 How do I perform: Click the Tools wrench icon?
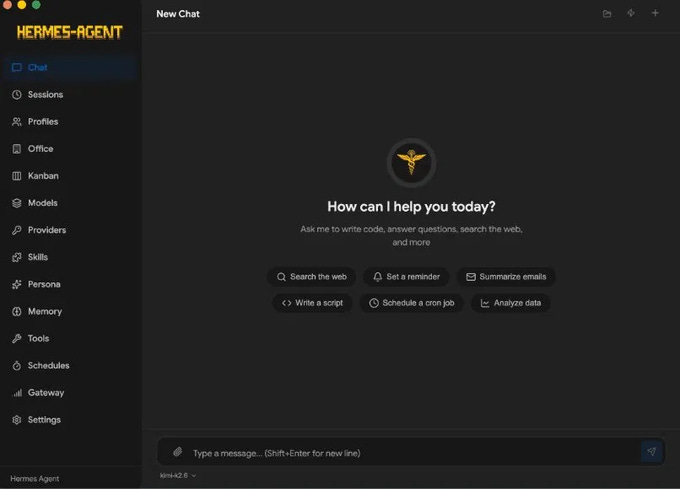click(16, 339)
